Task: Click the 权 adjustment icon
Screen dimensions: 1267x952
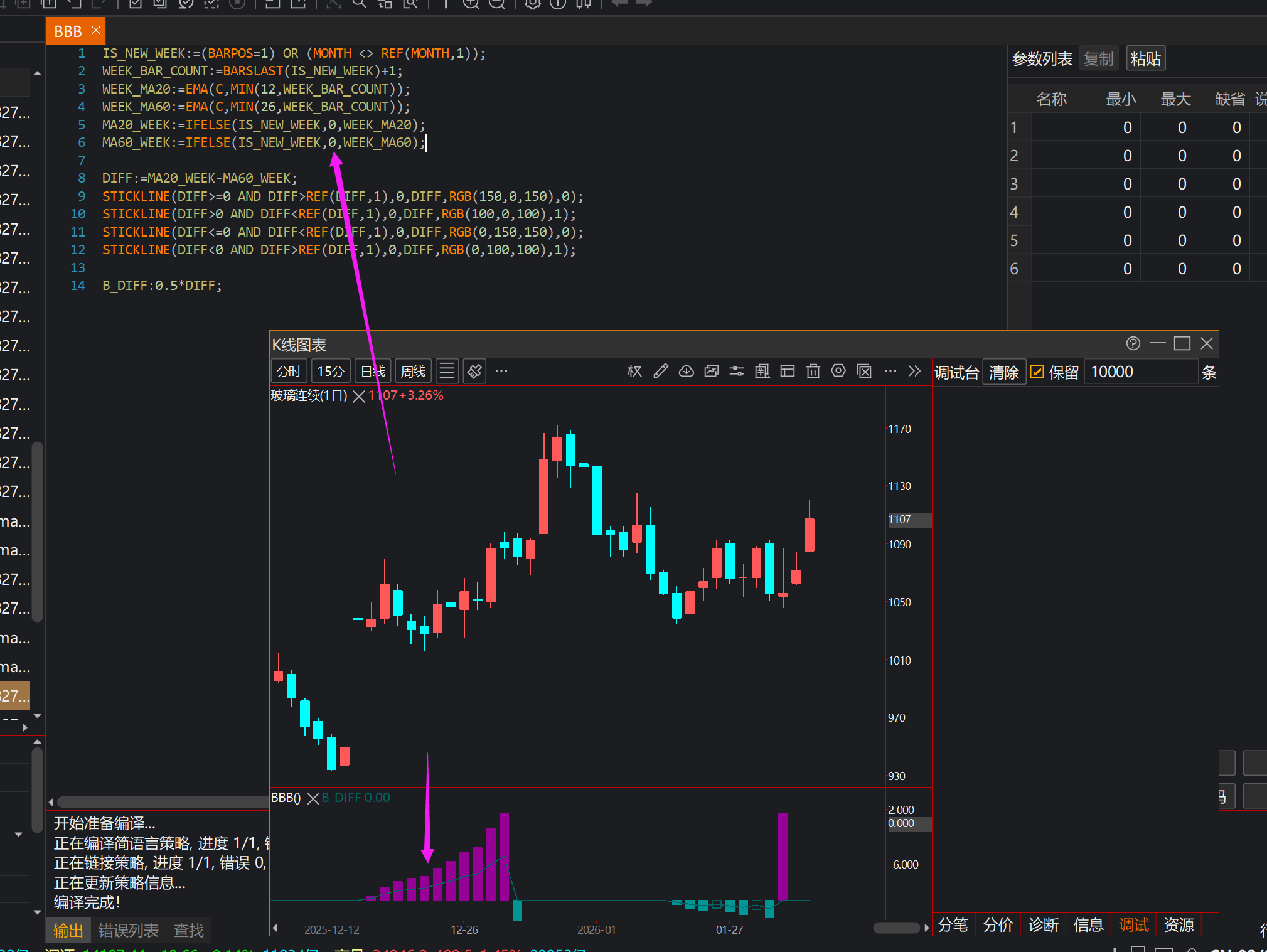Action: pos(634,372)
